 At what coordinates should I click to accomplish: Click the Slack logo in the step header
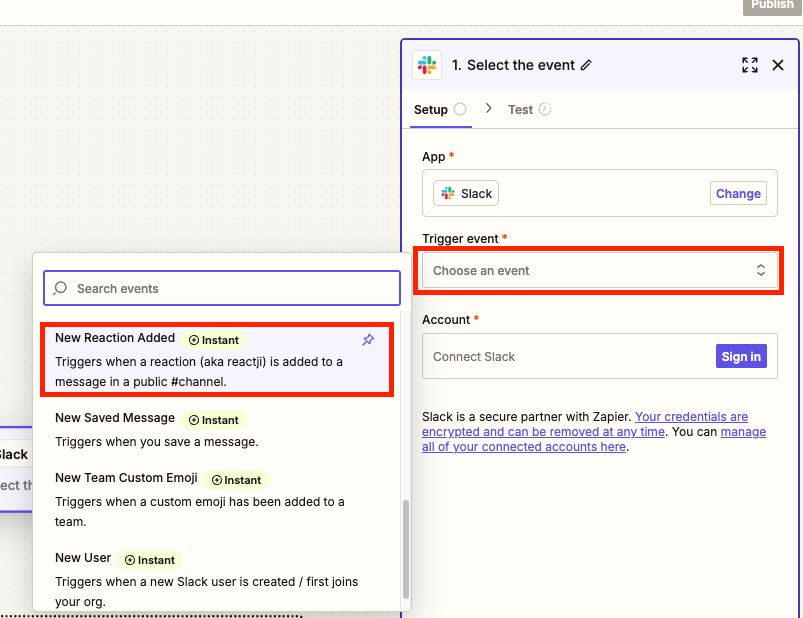427,65
